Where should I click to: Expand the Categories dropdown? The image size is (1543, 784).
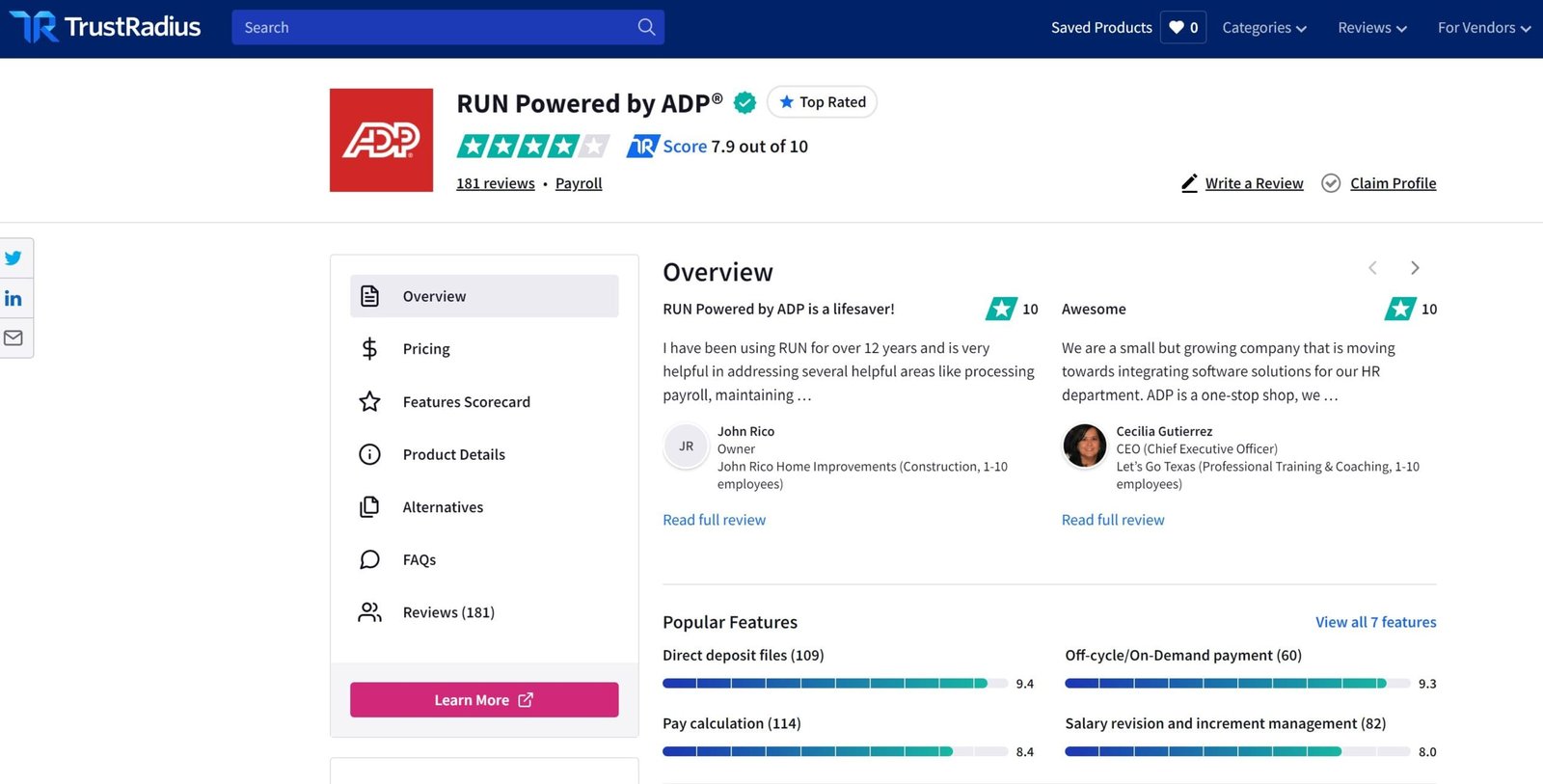[x=1264, y=27]
